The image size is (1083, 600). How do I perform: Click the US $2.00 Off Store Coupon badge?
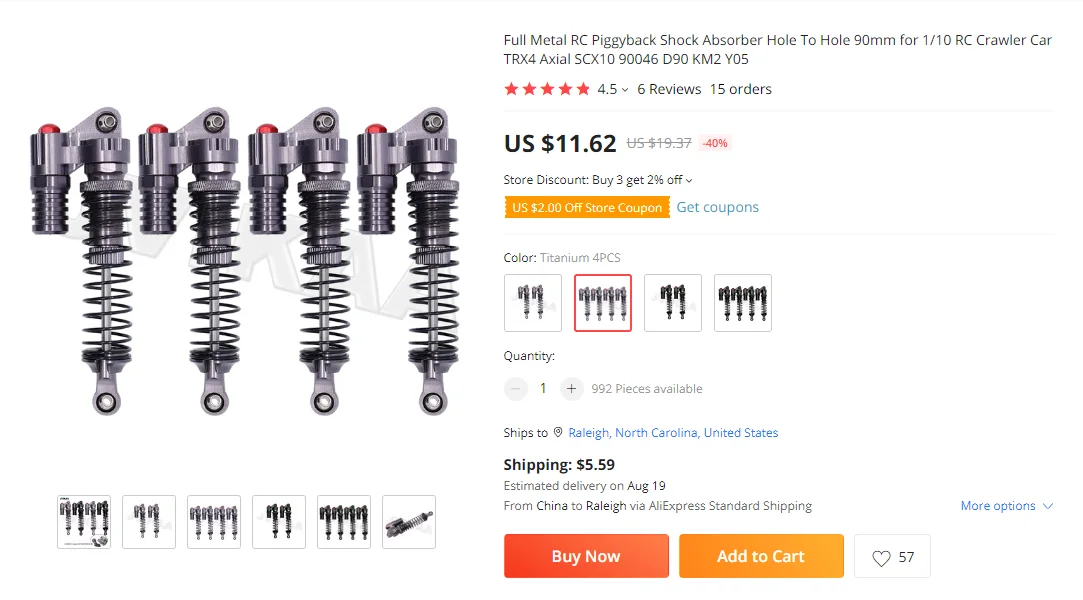point(587,207)
